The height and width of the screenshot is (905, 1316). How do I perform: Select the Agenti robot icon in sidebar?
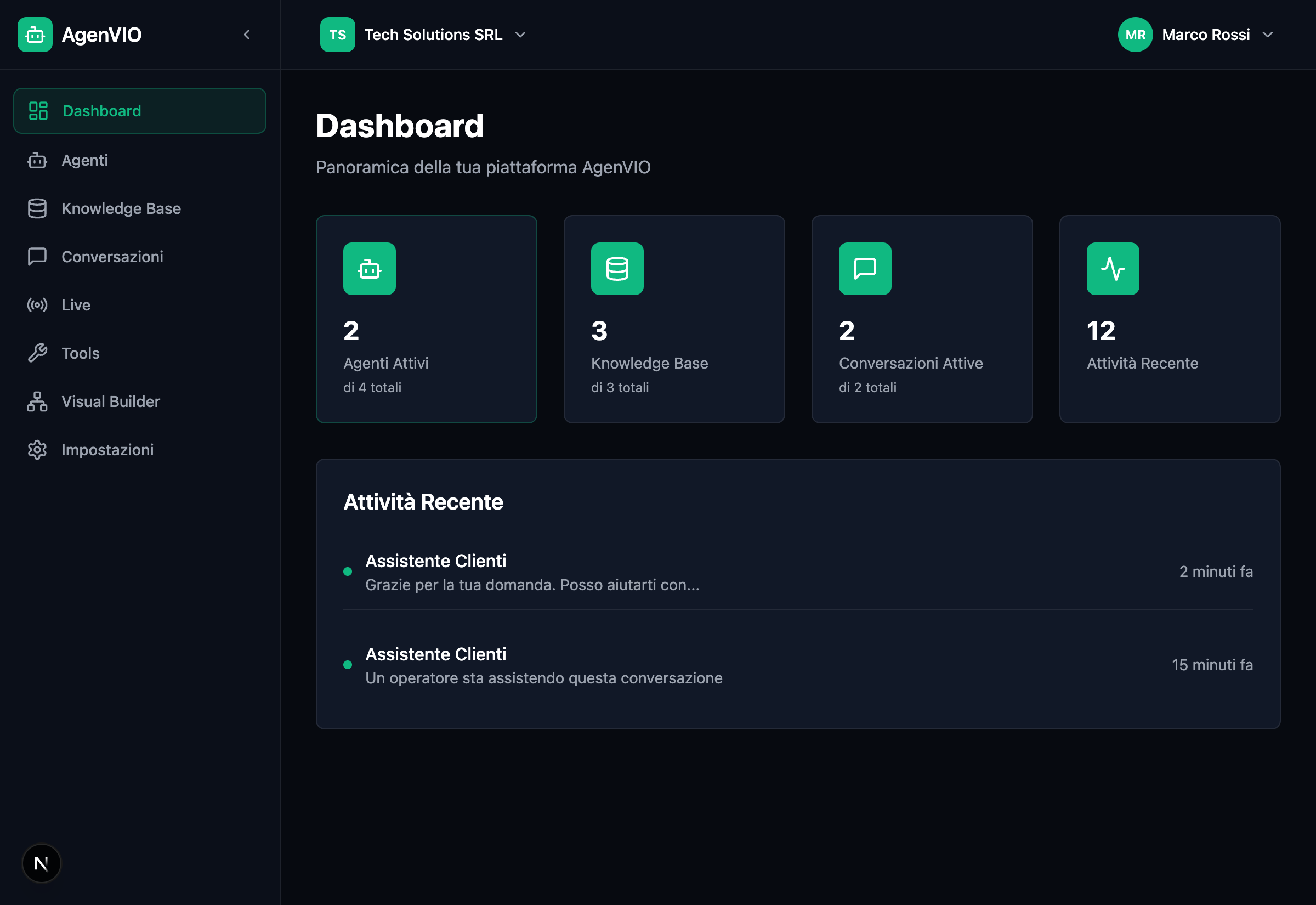[x=37, y=160]
